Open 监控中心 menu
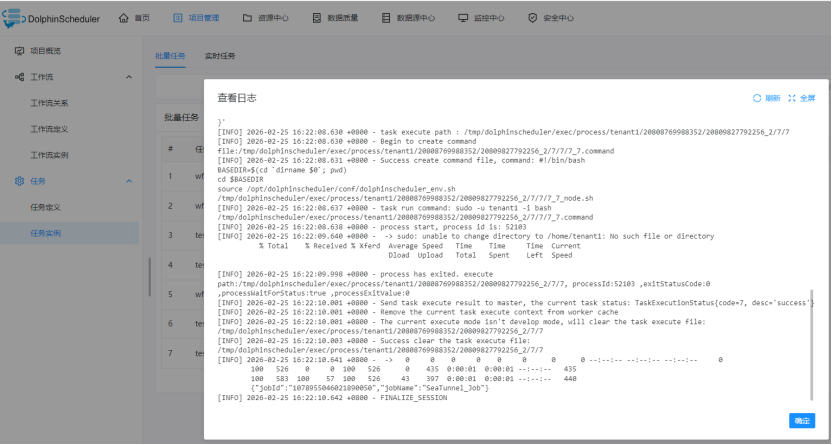 (489, 18)
